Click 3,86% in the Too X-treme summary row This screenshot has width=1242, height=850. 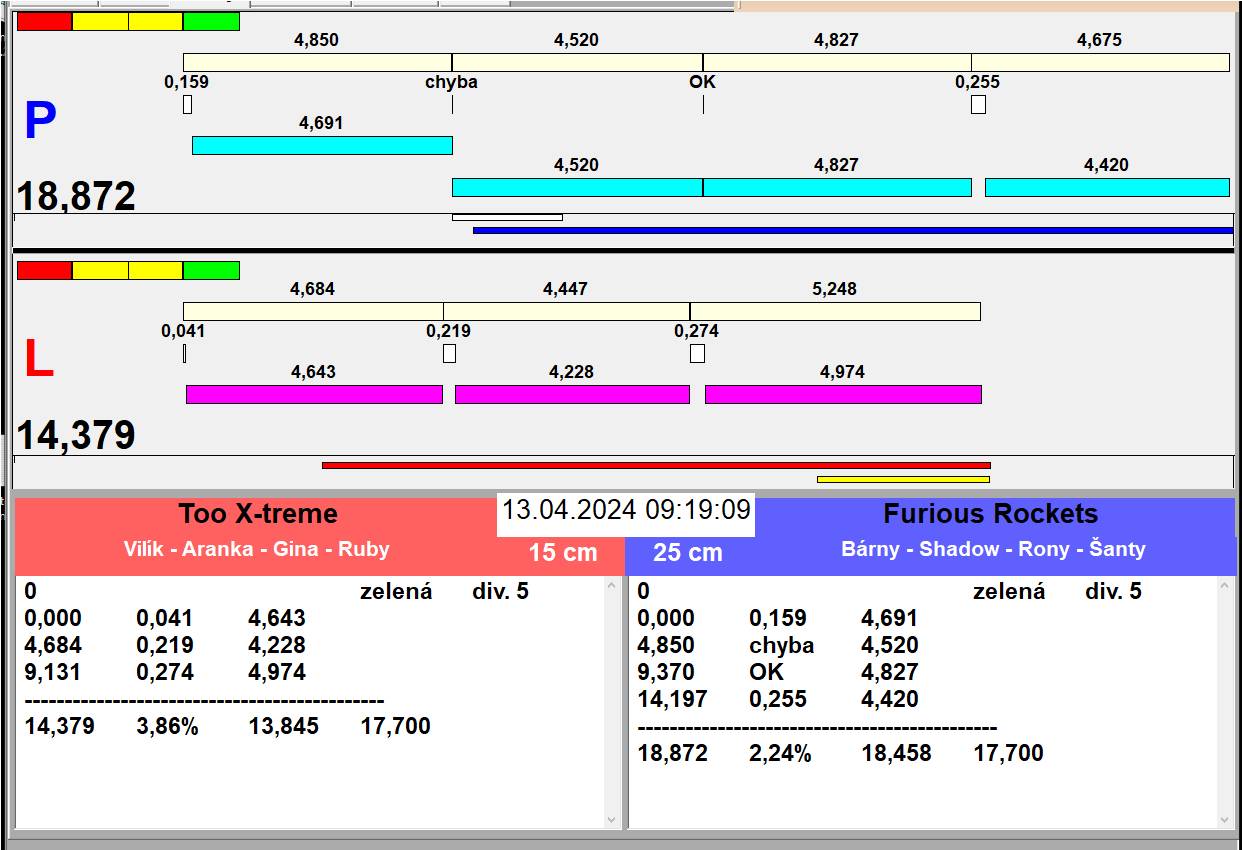click(167, 726)
